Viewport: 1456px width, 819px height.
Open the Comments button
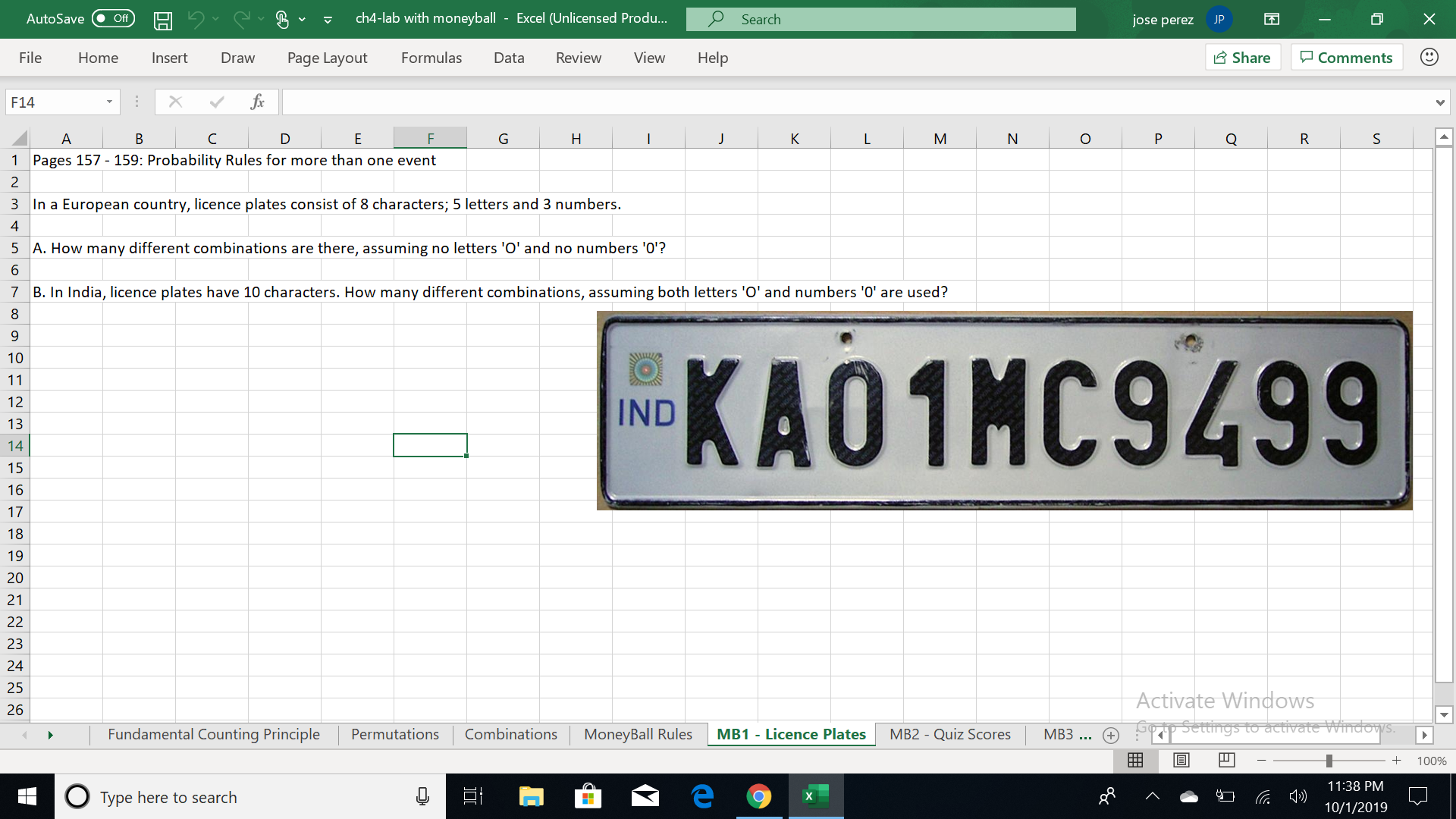coord(1346,58)
